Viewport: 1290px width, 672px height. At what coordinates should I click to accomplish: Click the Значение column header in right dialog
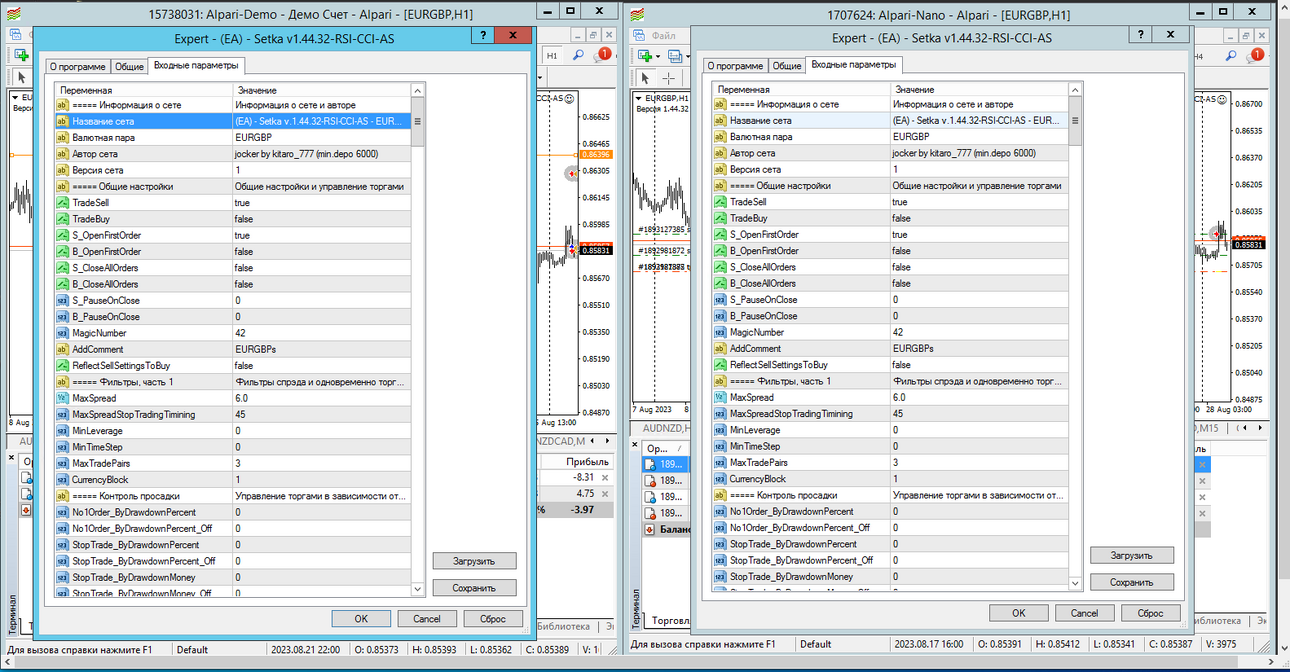point(979,89)
